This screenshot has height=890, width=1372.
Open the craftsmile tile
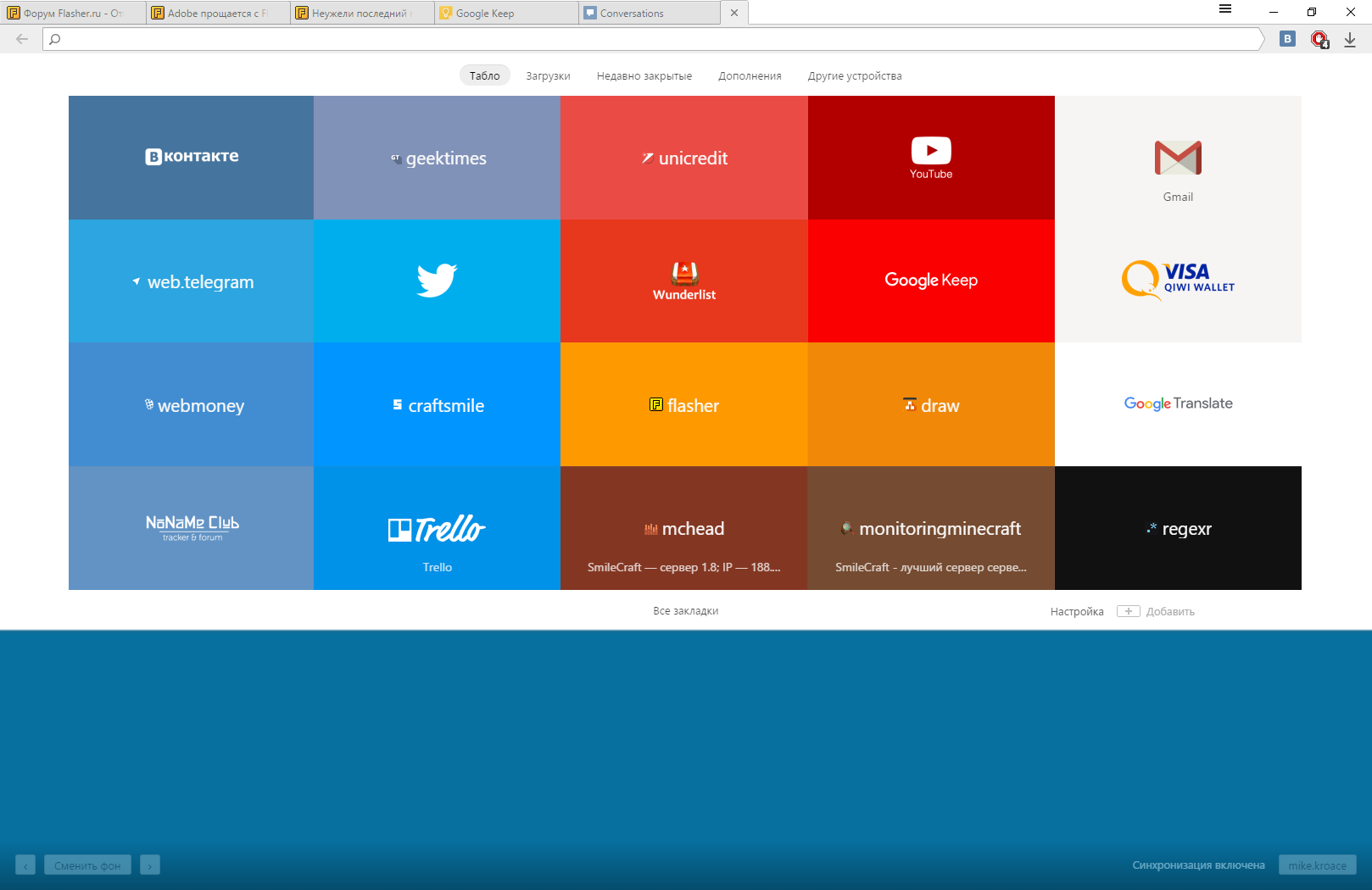(437, 404)
